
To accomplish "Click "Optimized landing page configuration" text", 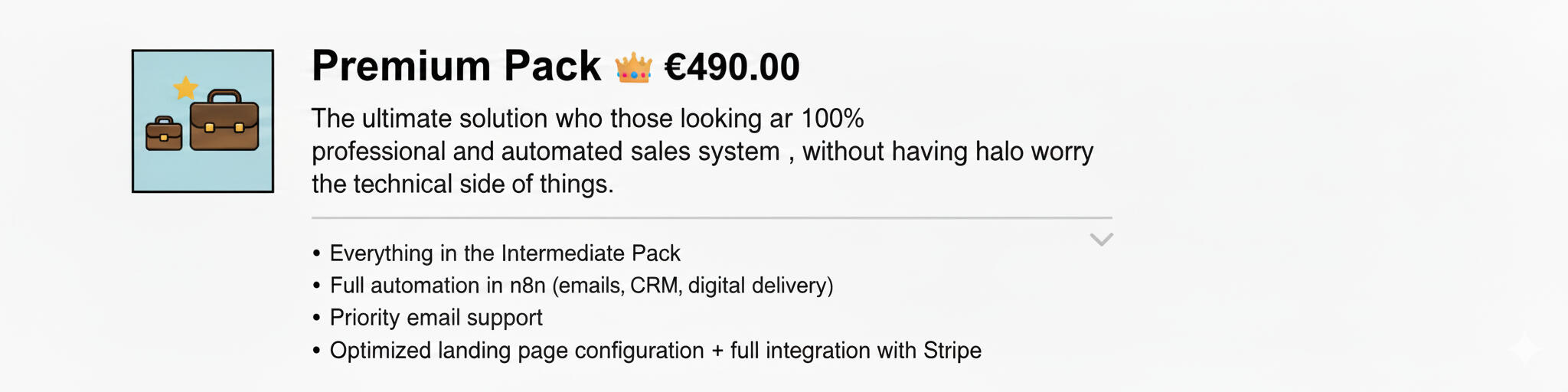I will click(517, 351).
